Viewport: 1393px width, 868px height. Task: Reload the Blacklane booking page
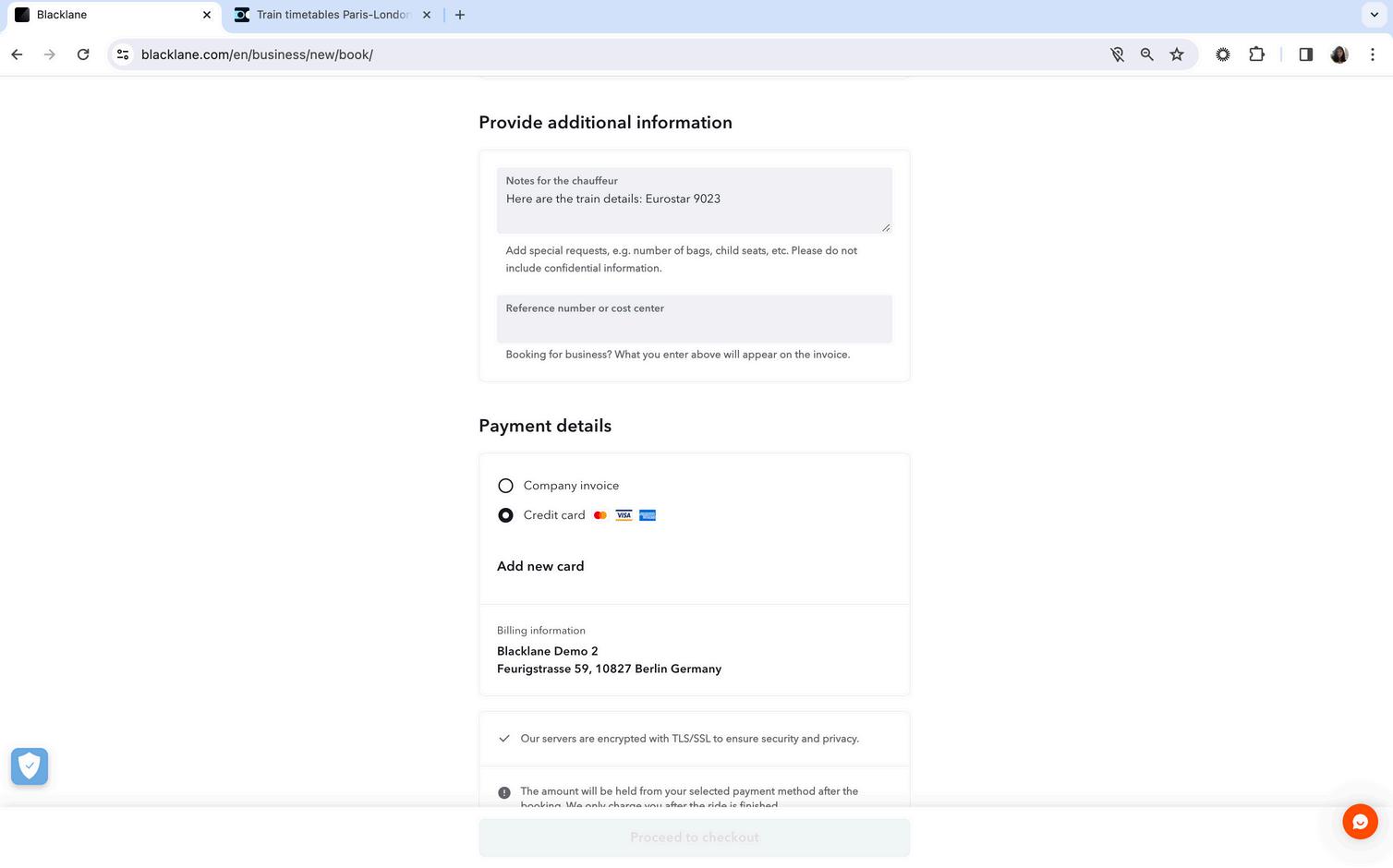click(x=83, y=54)
